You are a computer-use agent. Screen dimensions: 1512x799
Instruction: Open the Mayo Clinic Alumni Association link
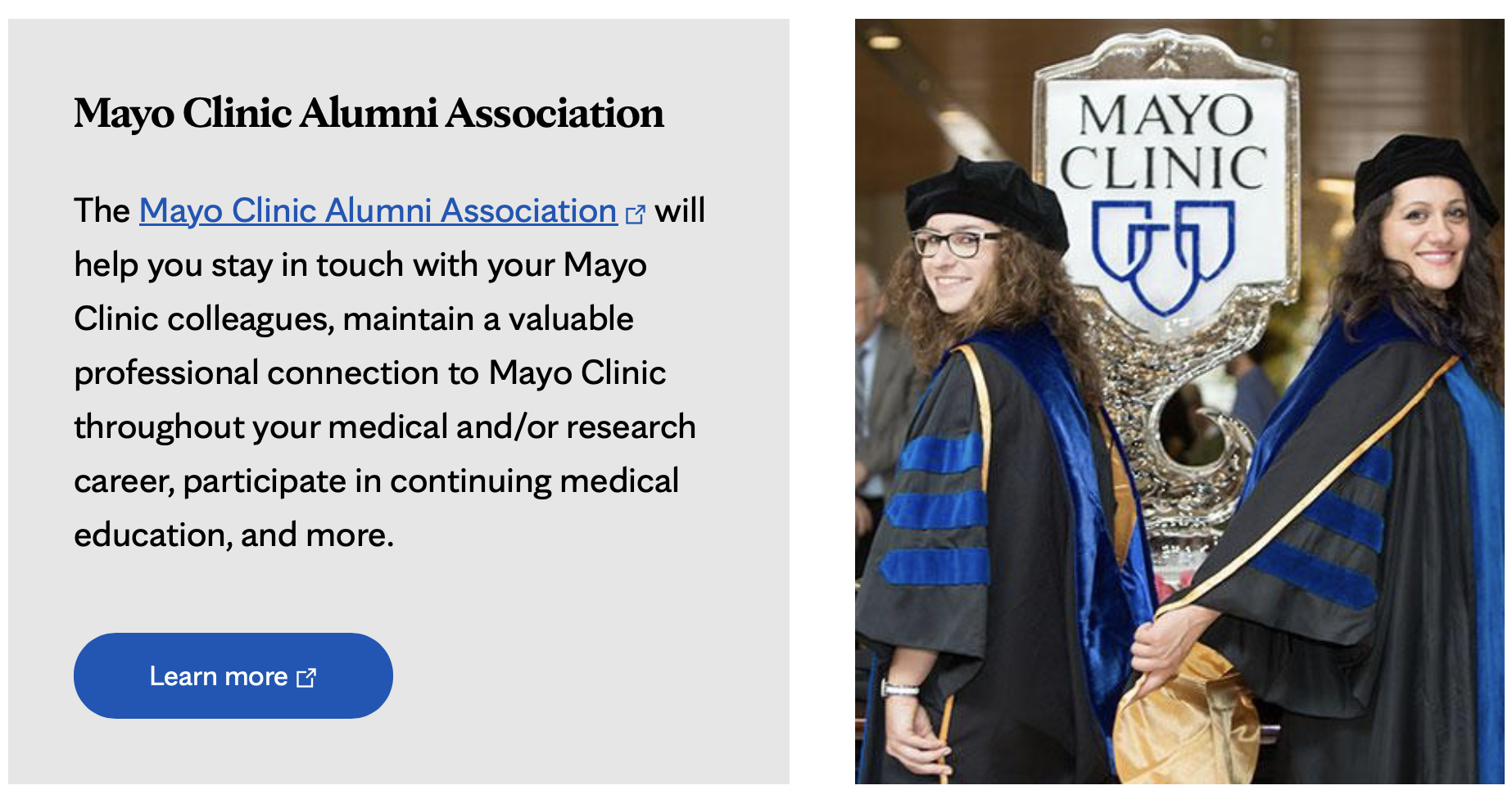(378, 211)
